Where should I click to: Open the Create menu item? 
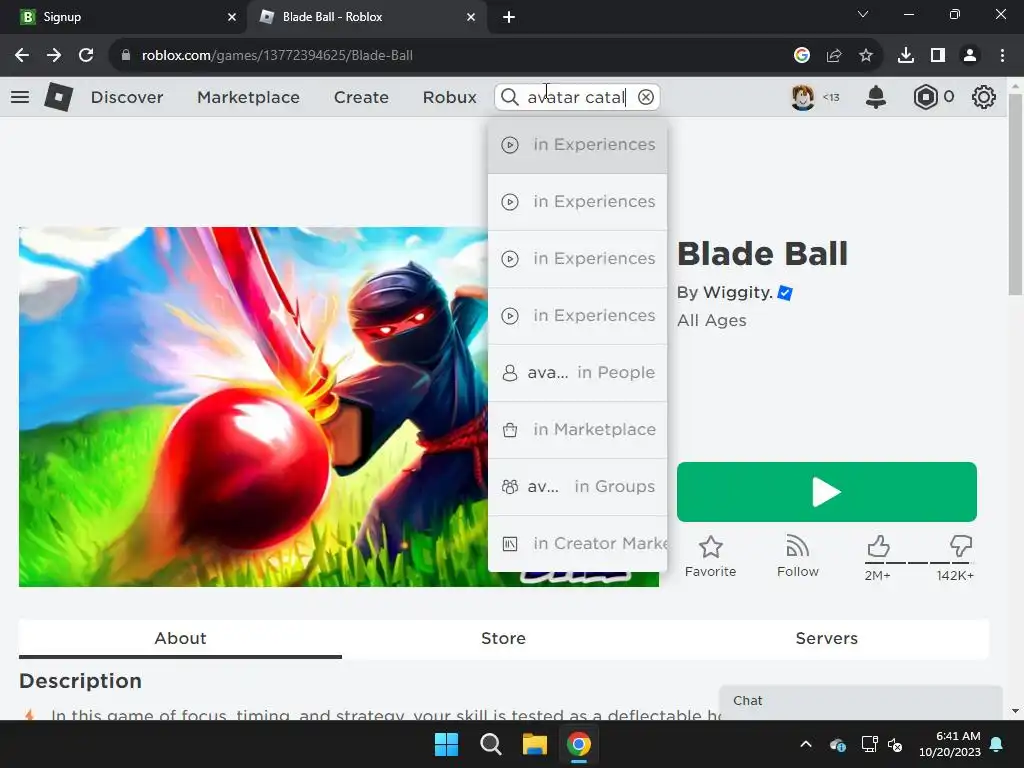coord(361,97)
